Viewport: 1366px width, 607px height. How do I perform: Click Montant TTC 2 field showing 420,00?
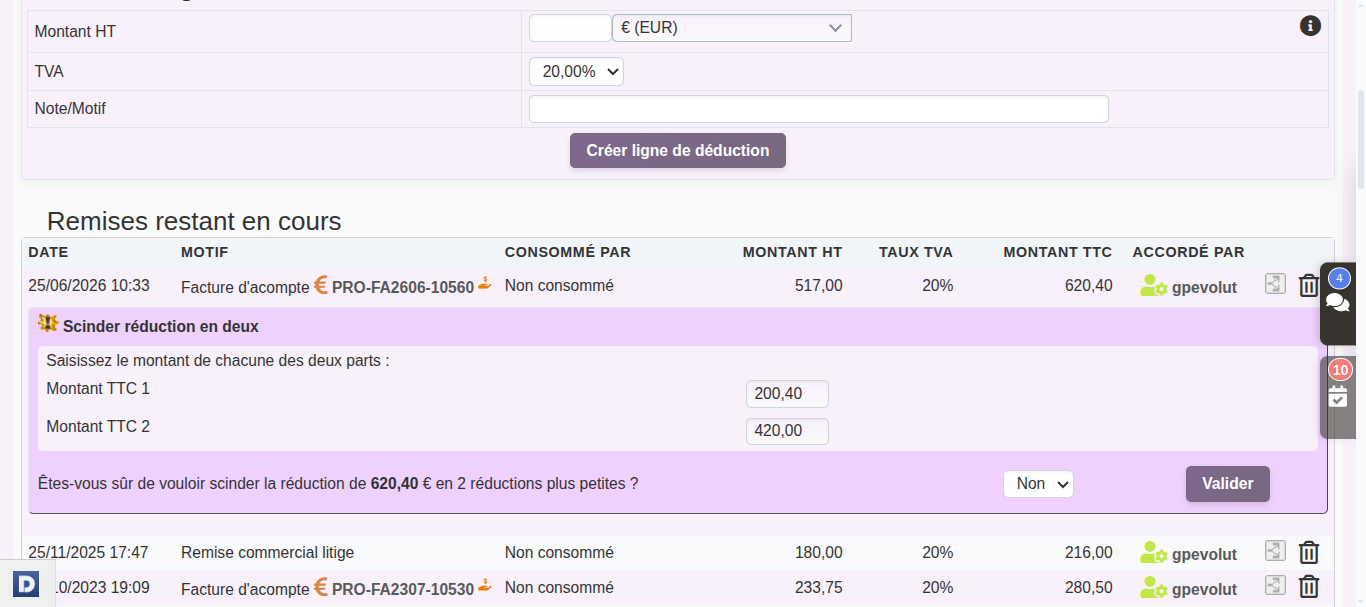pyautogui.click(x=787, y=431)
